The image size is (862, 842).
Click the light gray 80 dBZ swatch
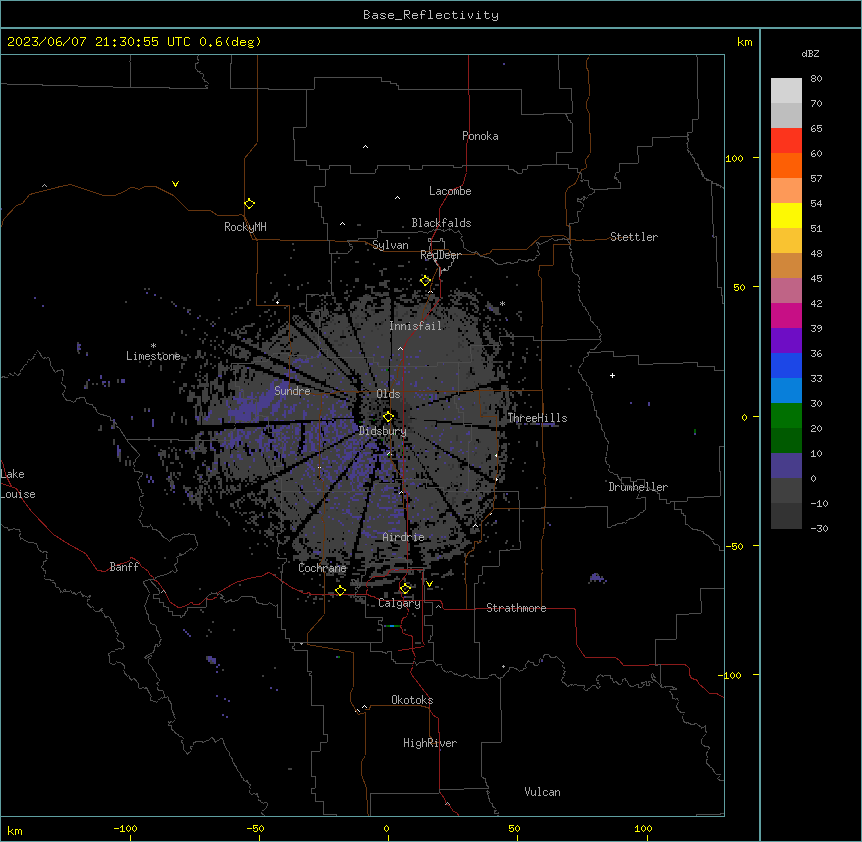(786, 90)
